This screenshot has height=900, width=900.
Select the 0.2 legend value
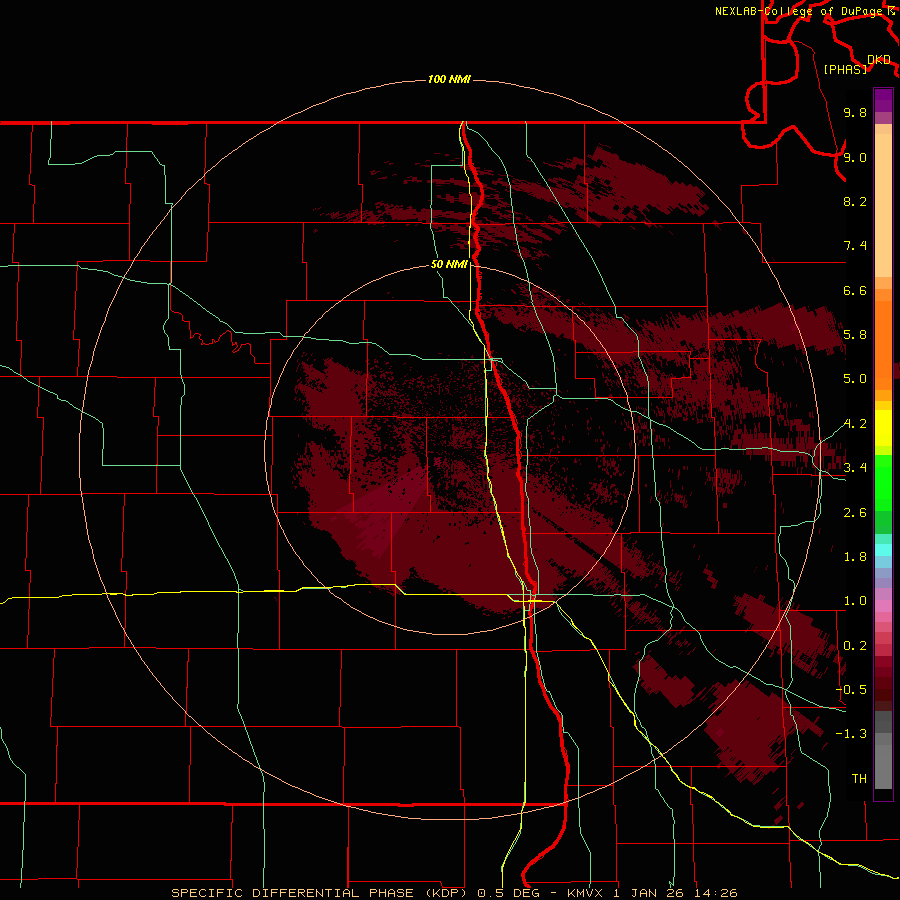tap(855, 646)
